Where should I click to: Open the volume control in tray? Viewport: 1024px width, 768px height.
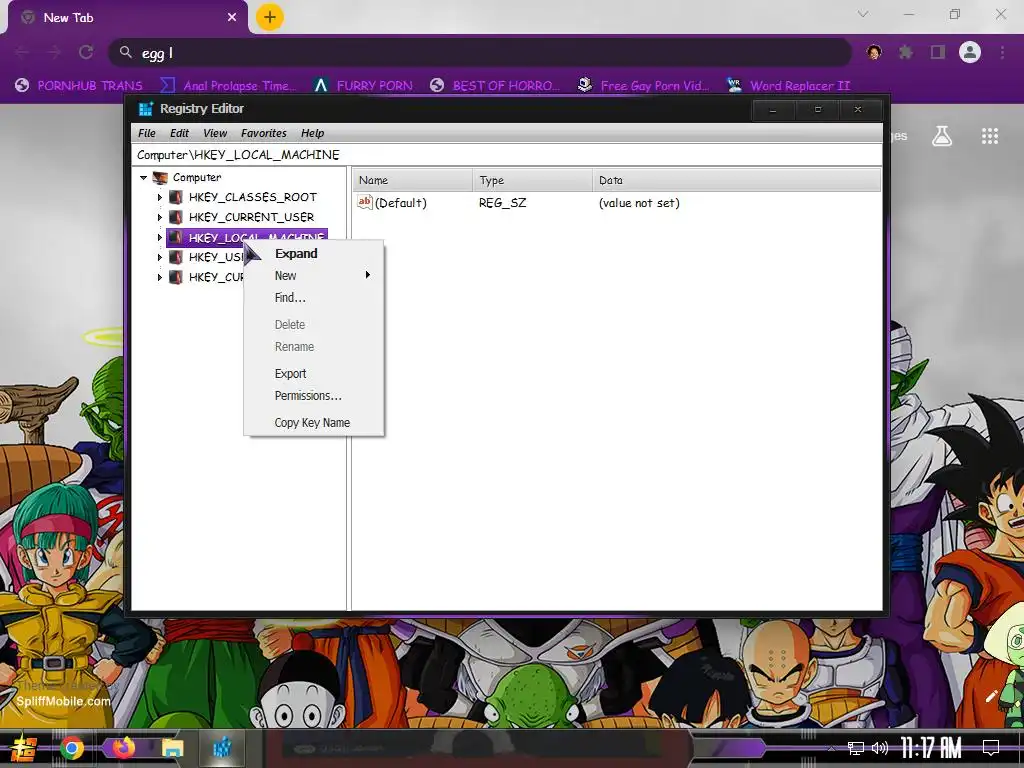tap(880, 748)
